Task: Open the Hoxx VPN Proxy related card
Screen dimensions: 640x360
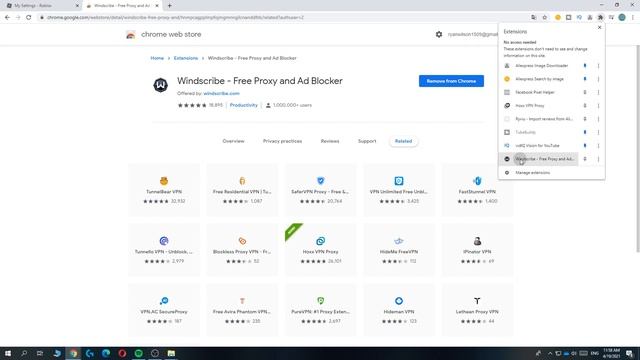Action: point(320,250)
